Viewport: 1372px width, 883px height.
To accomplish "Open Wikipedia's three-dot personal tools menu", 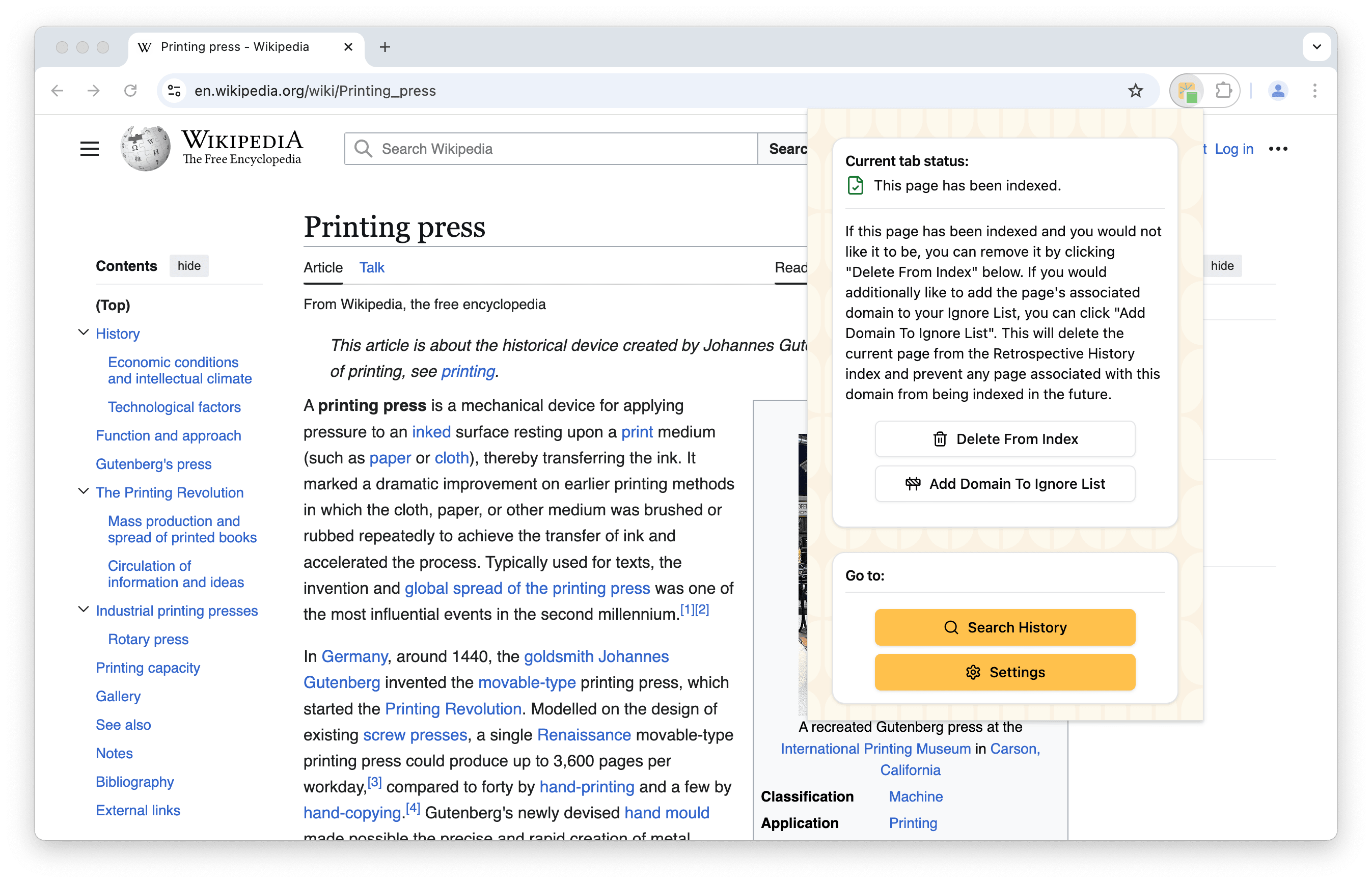I will (x=1278, y=149).
